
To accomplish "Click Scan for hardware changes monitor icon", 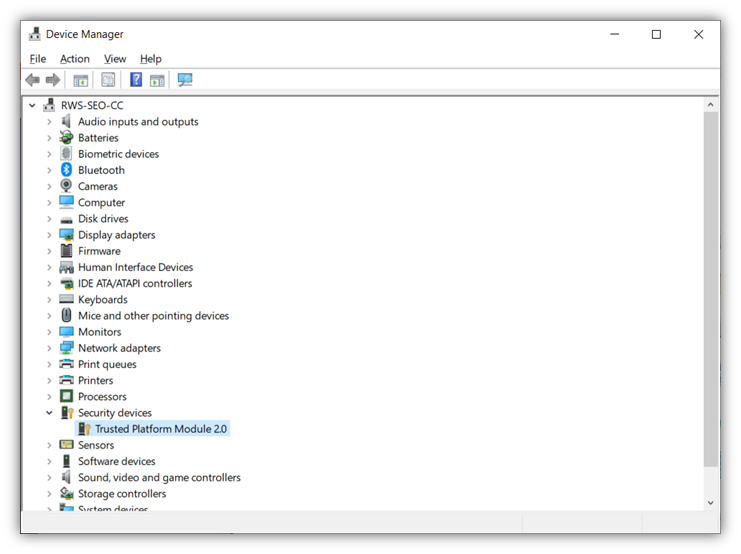I will pos(185,80).
